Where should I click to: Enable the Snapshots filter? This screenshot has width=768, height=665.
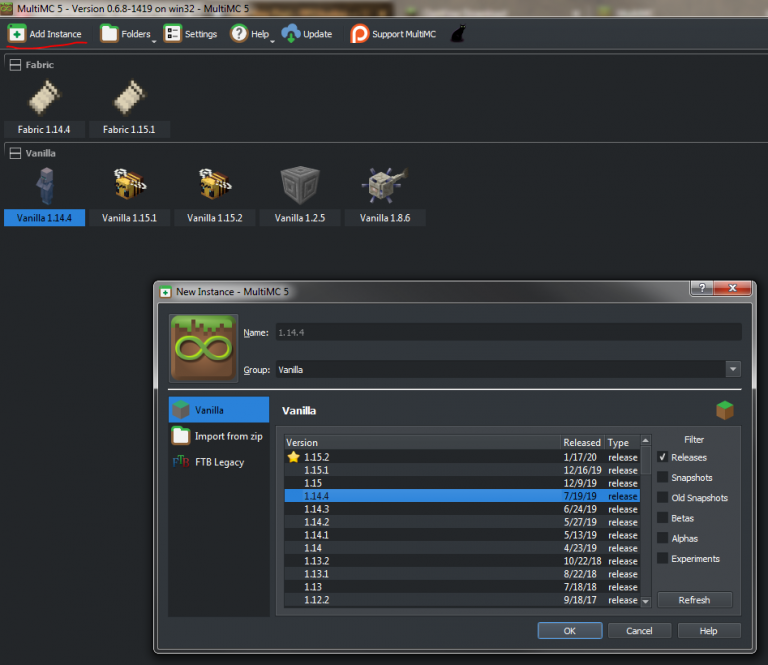point(663,477)
